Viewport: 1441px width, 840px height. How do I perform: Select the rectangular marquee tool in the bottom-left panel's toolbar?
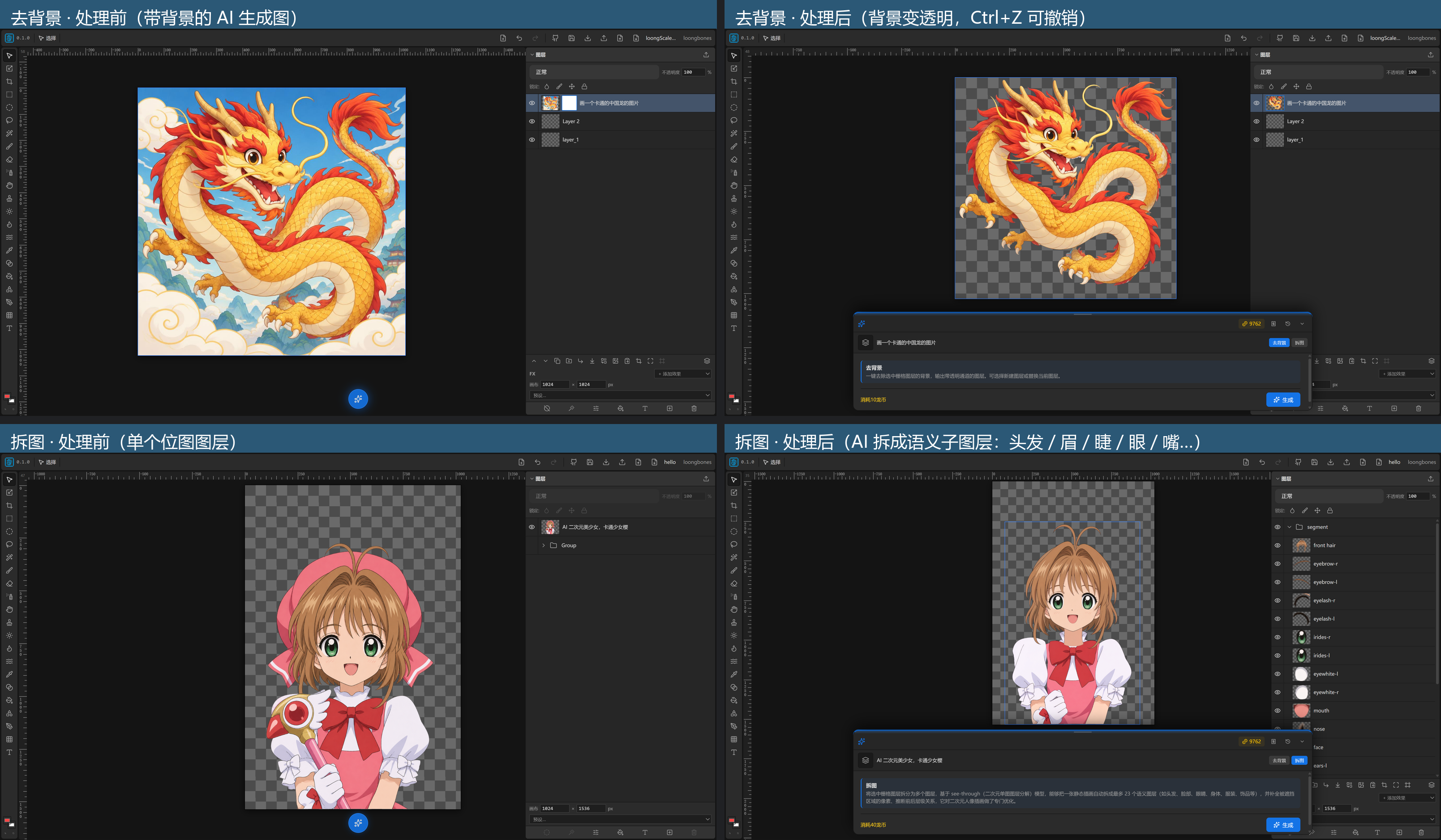pos(9,519)
